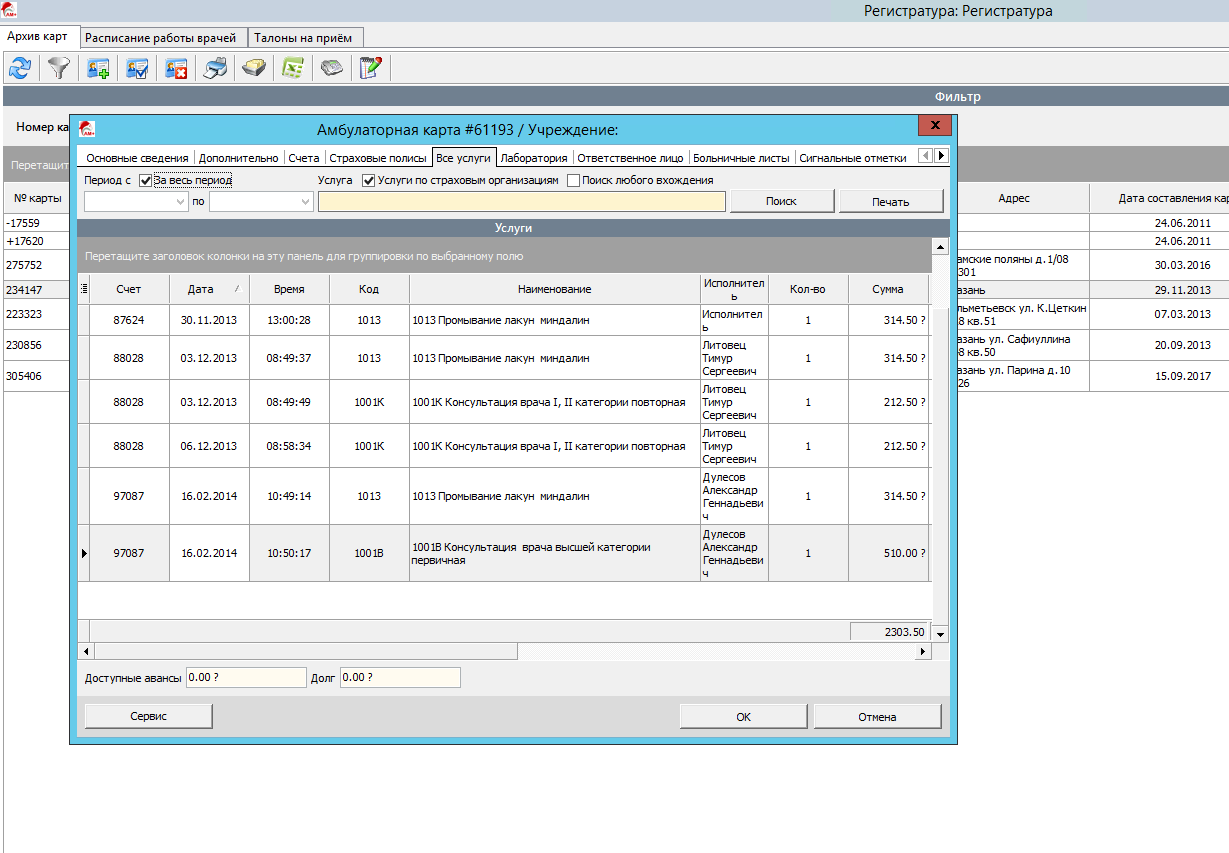Screen dimensions: 1229x853
Task: Toggle 'Услуги по страховым организациям' checkbox
Action: click(x=369, y=181)
